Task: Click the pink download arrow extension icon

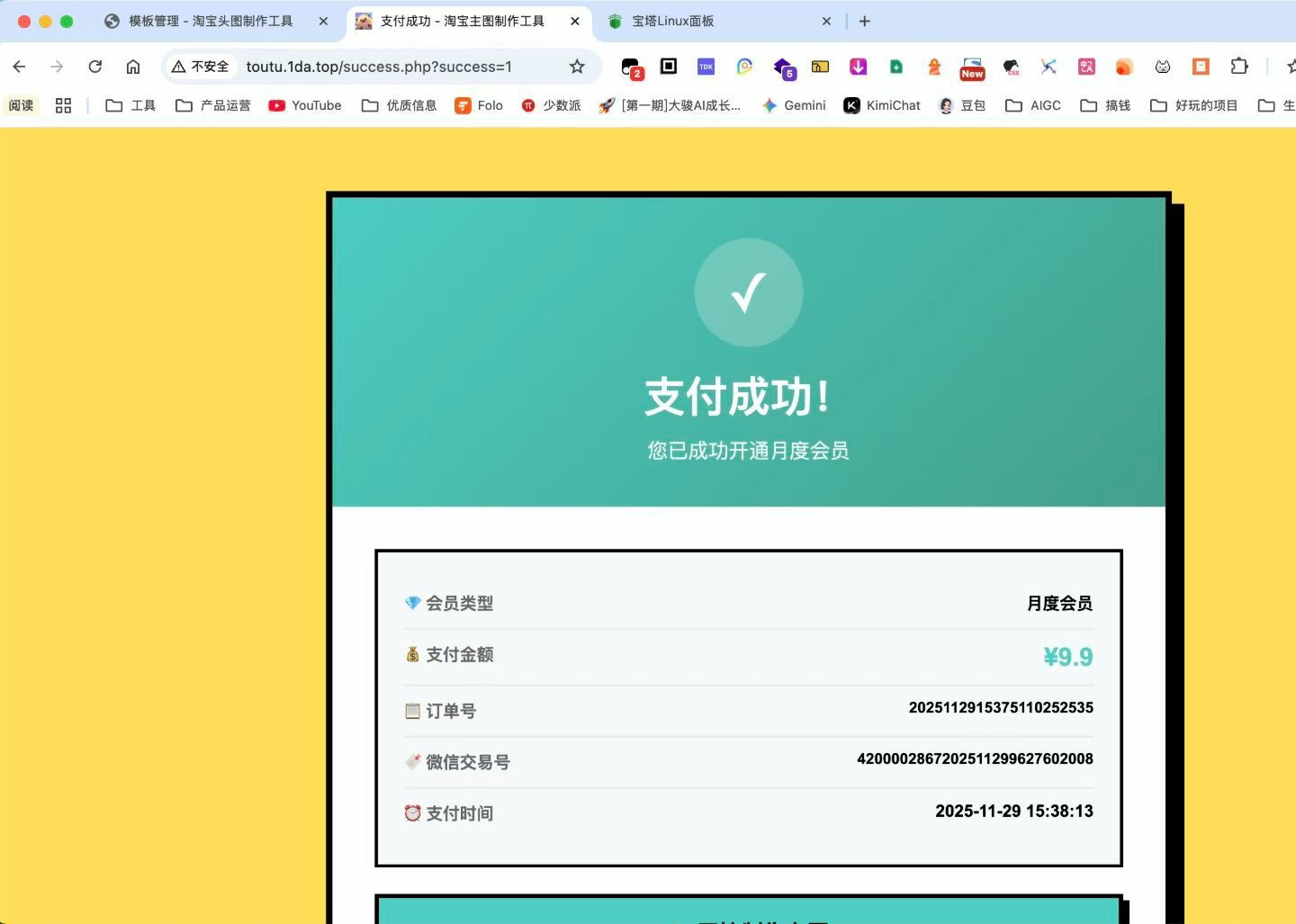Action: click(x=858, y=67)
